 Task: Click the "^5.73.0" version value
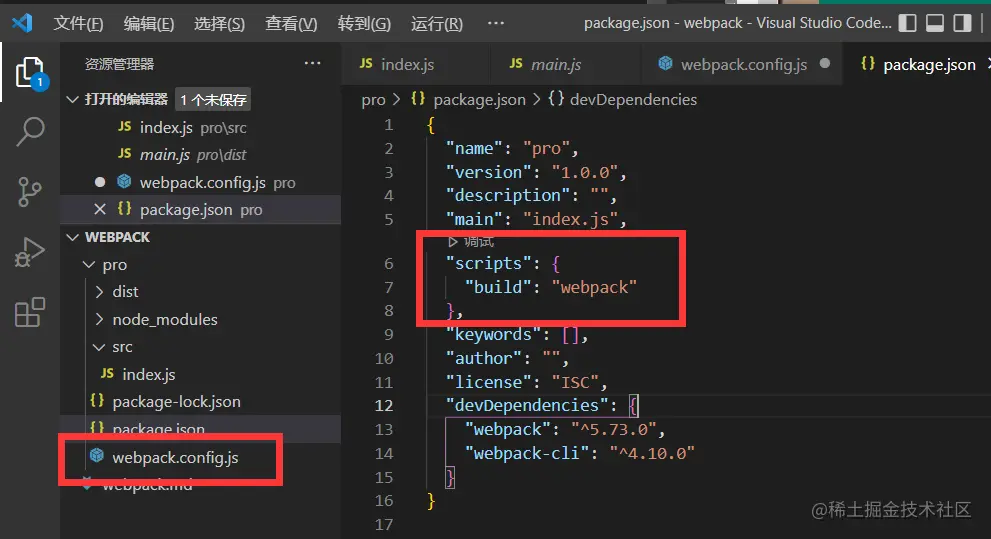click(x=614, y=430)
